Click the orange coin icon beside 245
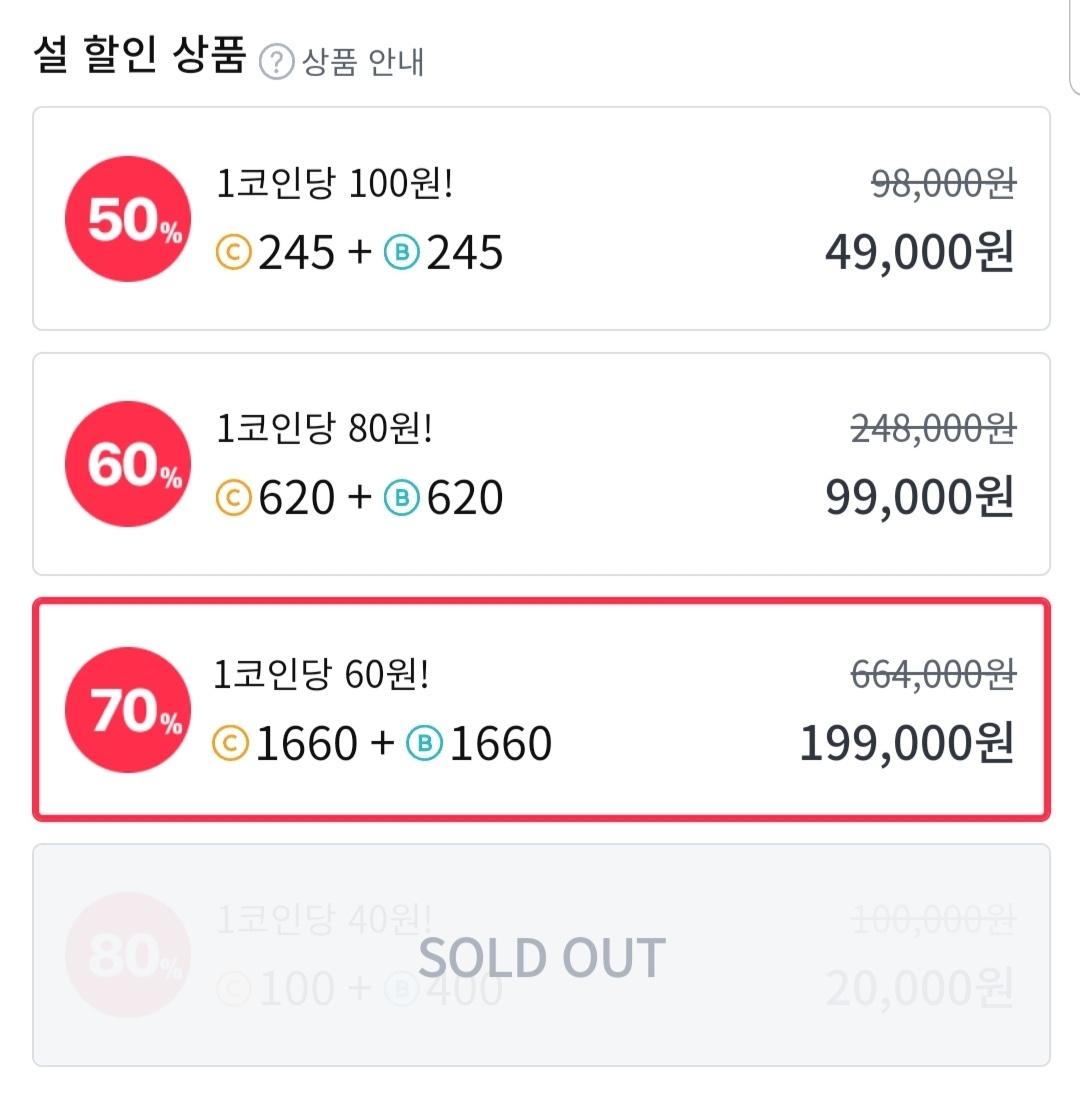Viewport: 1080px width, 1096px height. tap(233, 252)
